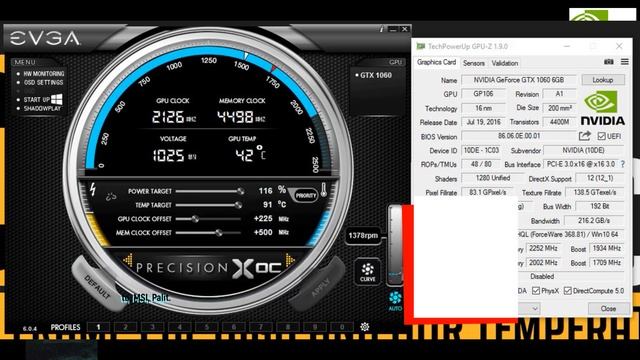Select profile slot 5
640x360 pixels.
click(207, 327)
